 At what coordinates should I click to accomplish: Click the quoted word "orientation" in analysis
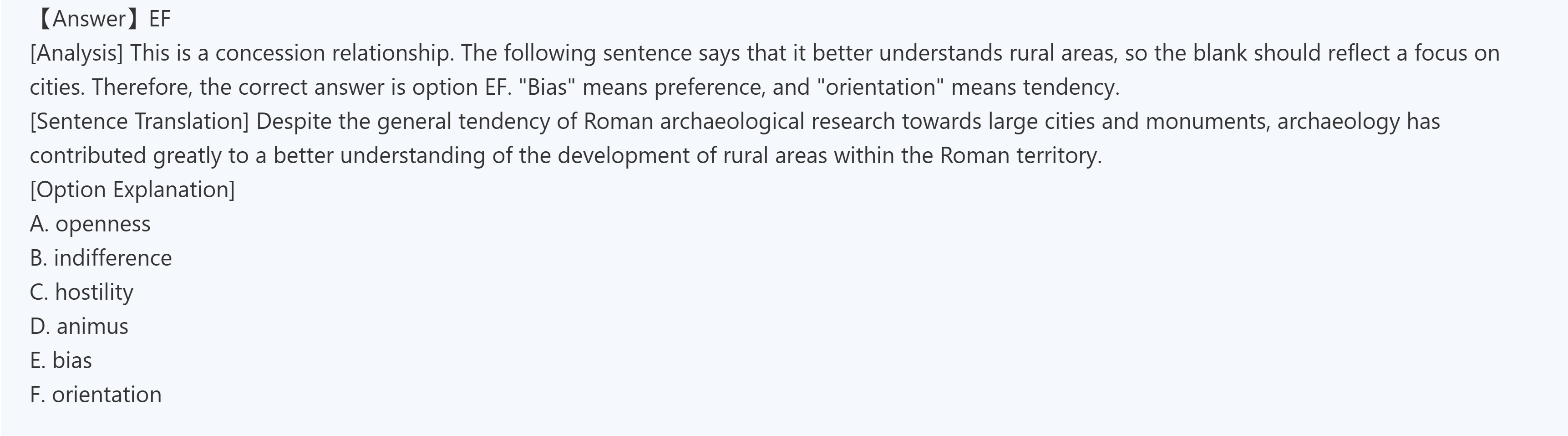[879, 87]
